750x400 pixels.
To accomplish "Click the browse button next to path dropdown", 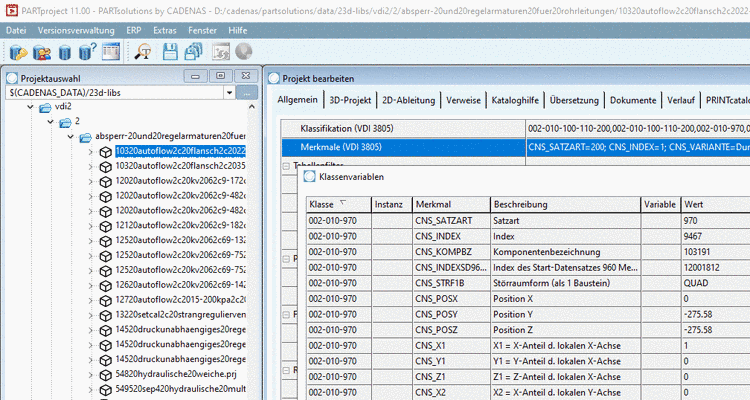I will click(247, 92).
